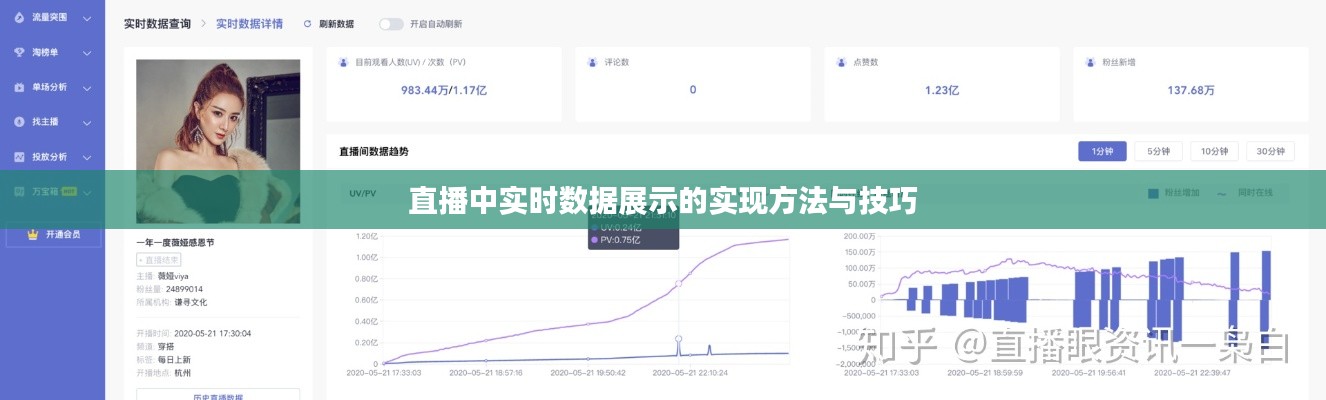Click the channel value 穿搭

click(x=166, y=346)
